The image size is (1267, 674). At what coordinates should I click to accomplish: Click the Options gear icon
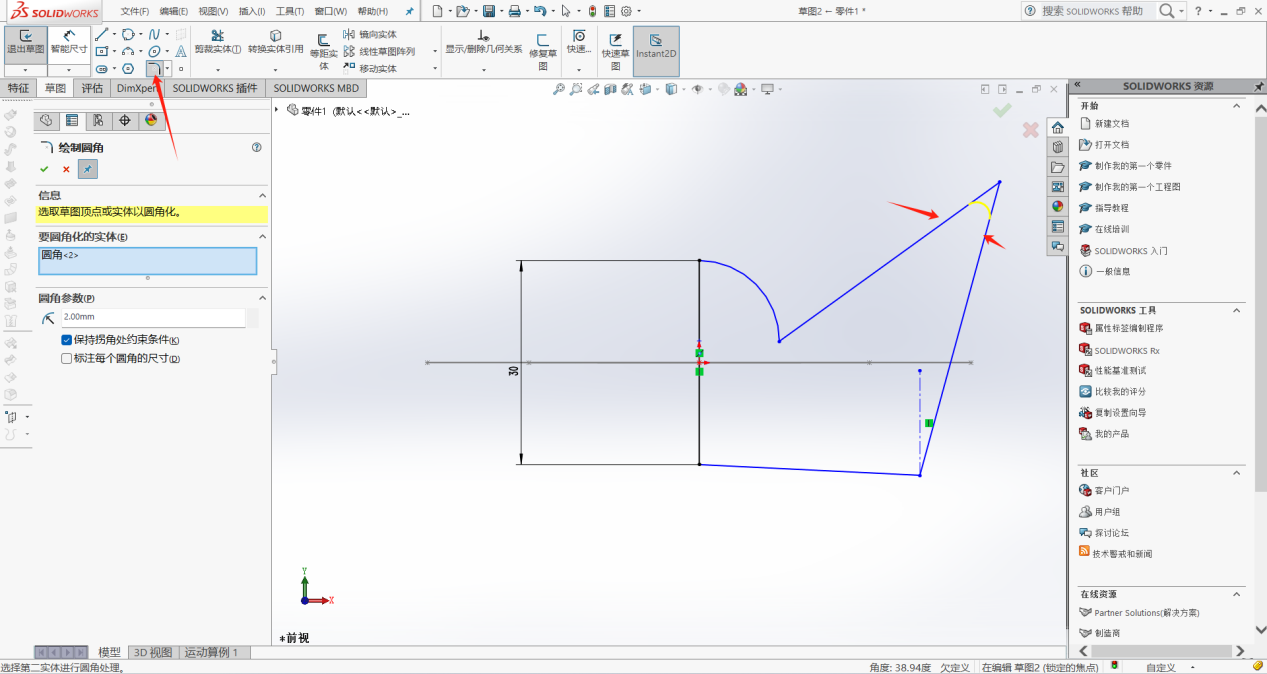click(x=626, y=11)
